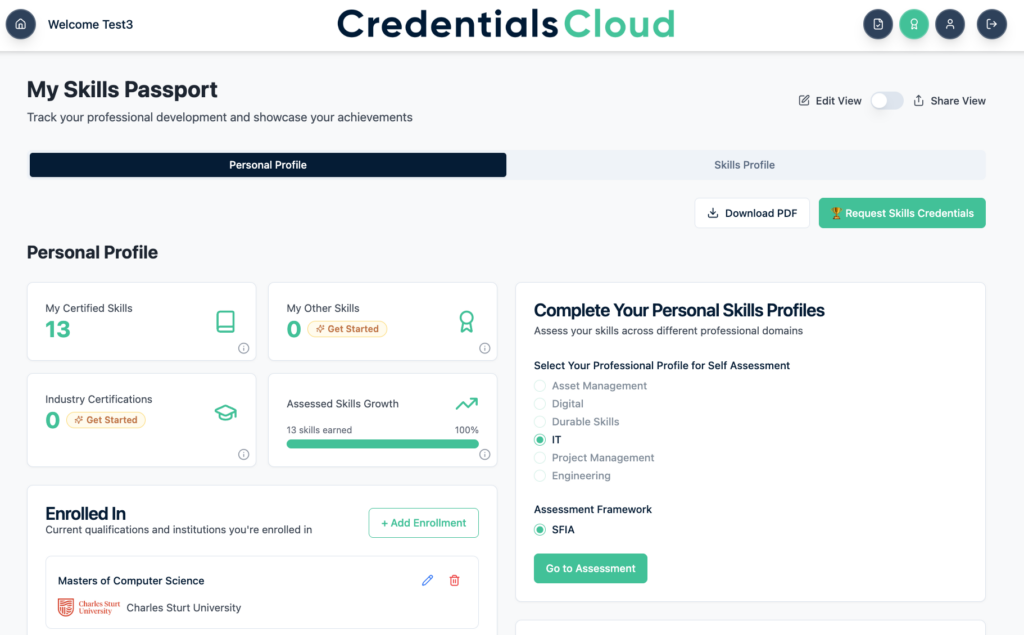Open the document icon in top bar
The image size is (1024, 635).
878,24
